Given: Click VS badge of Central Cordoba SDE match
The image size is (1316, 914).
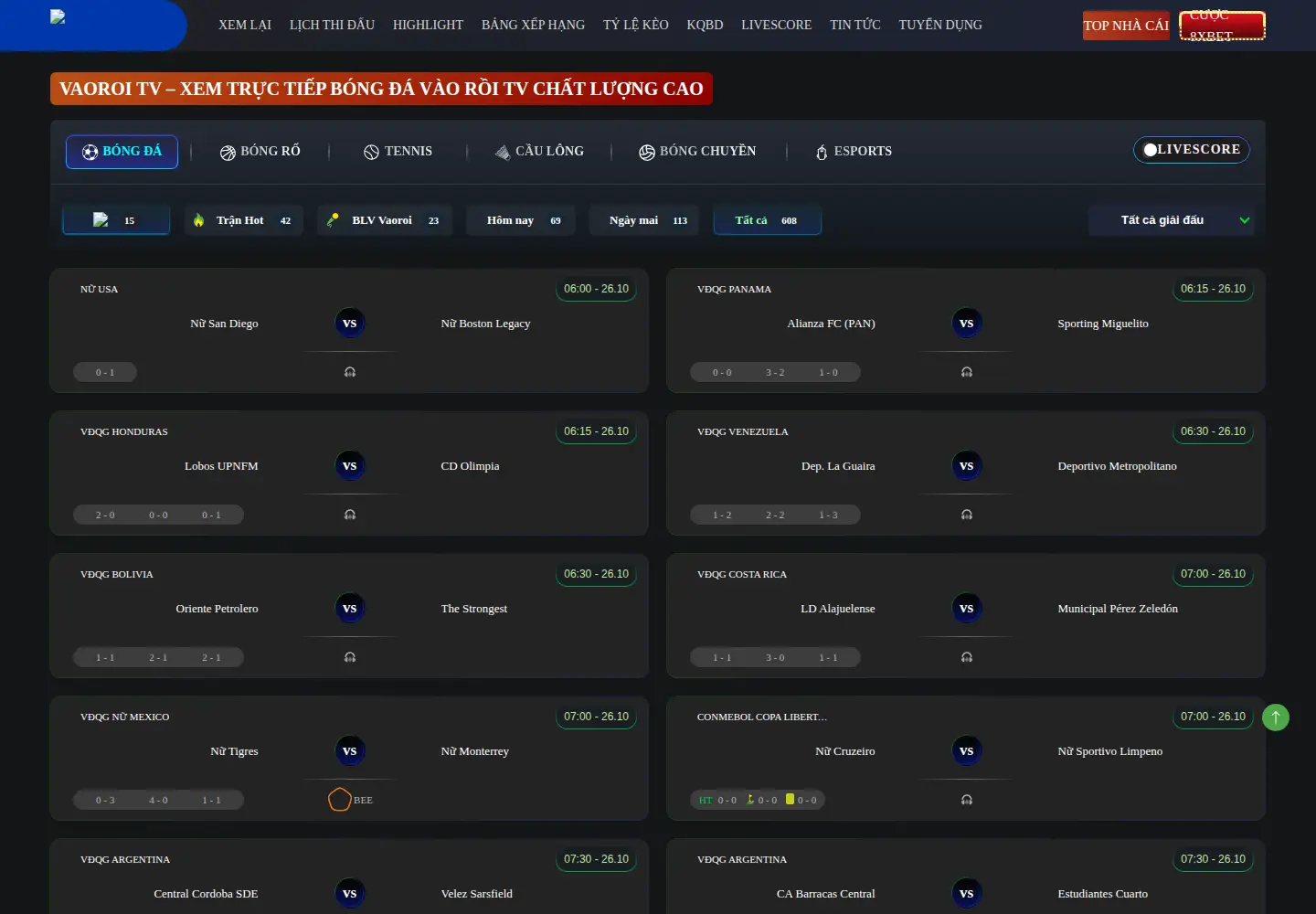Looking at the screenshot, I should tap(350, 894).
